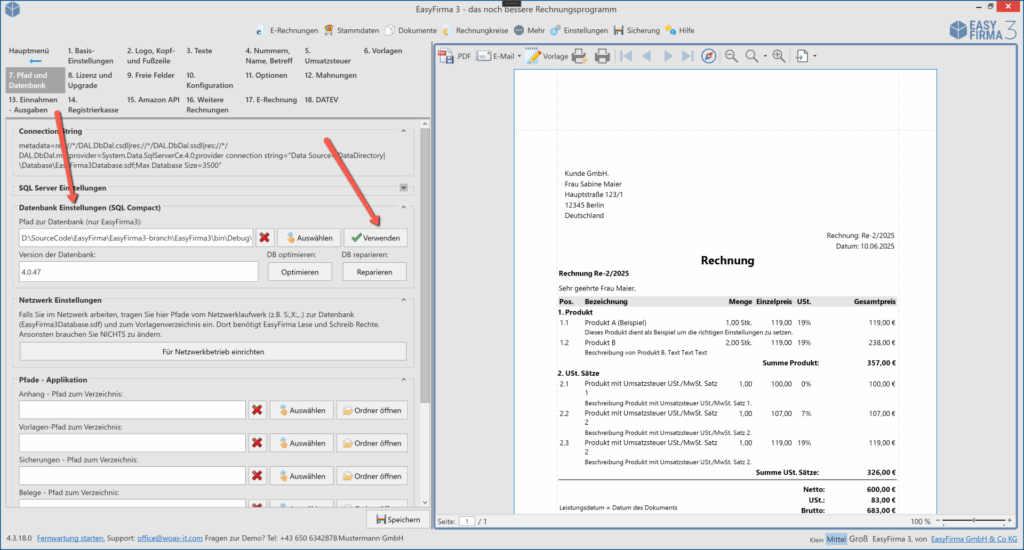
Task: Click Auswählen for the Sicherungen path
Action: [302, 476]
